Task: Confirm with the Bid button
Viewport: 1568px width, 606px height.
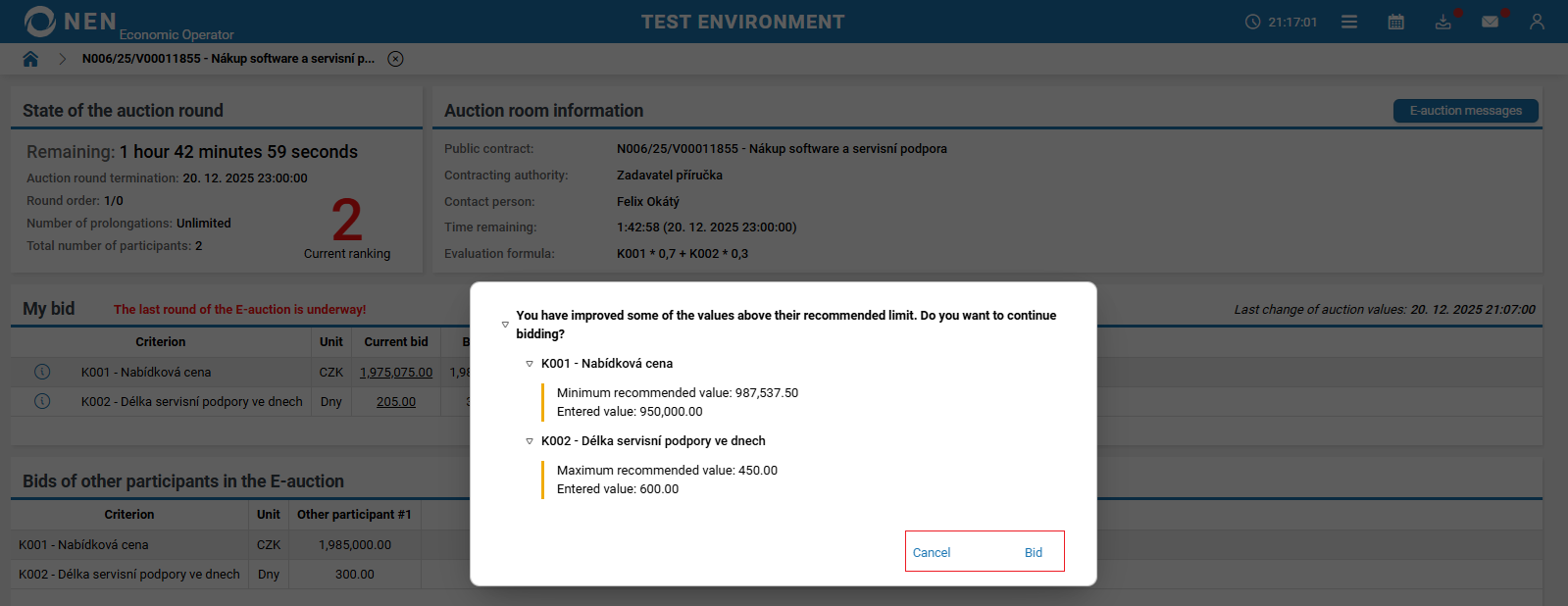Action: [1034, 552]
